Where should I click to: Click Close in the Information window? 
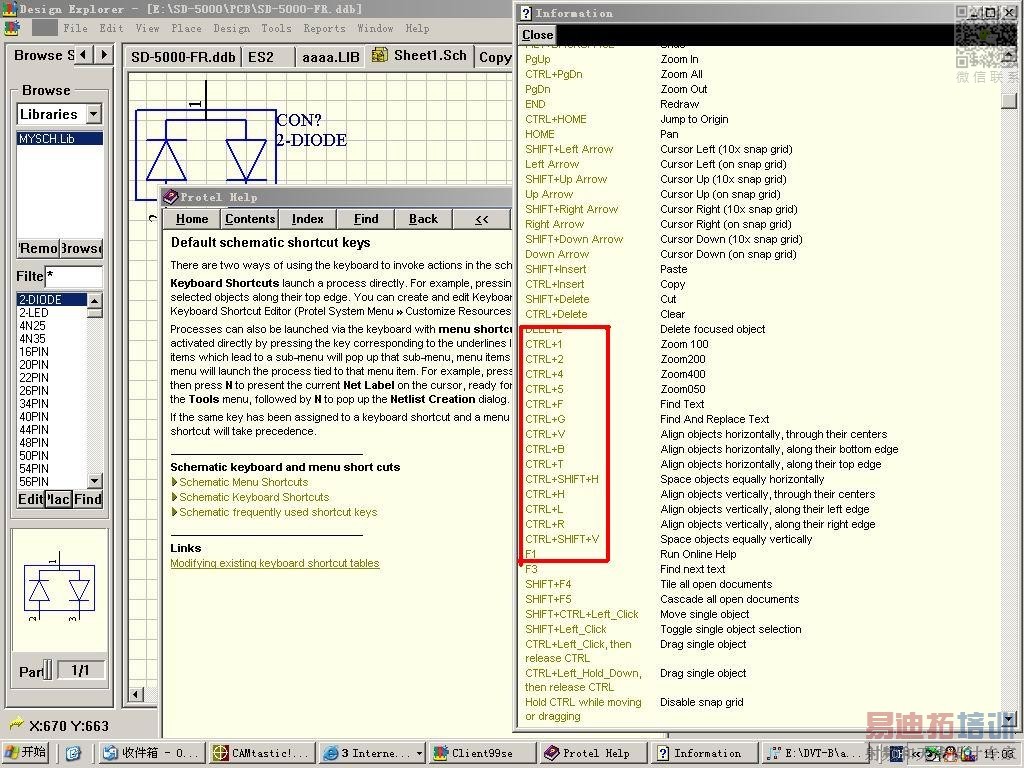click(x=537, y=35)
